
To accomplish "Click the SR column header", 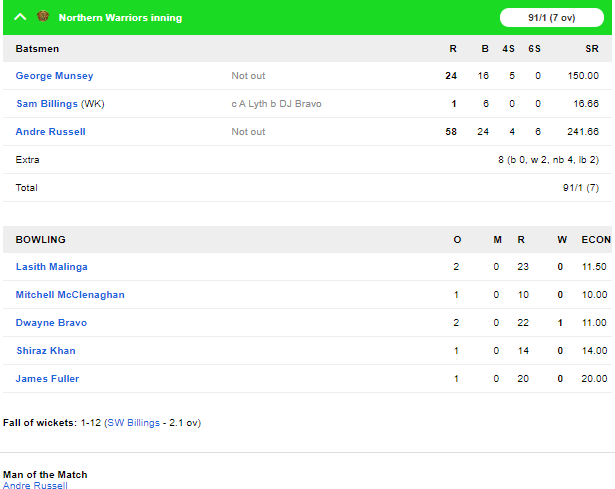I will (x=592, y=49).
